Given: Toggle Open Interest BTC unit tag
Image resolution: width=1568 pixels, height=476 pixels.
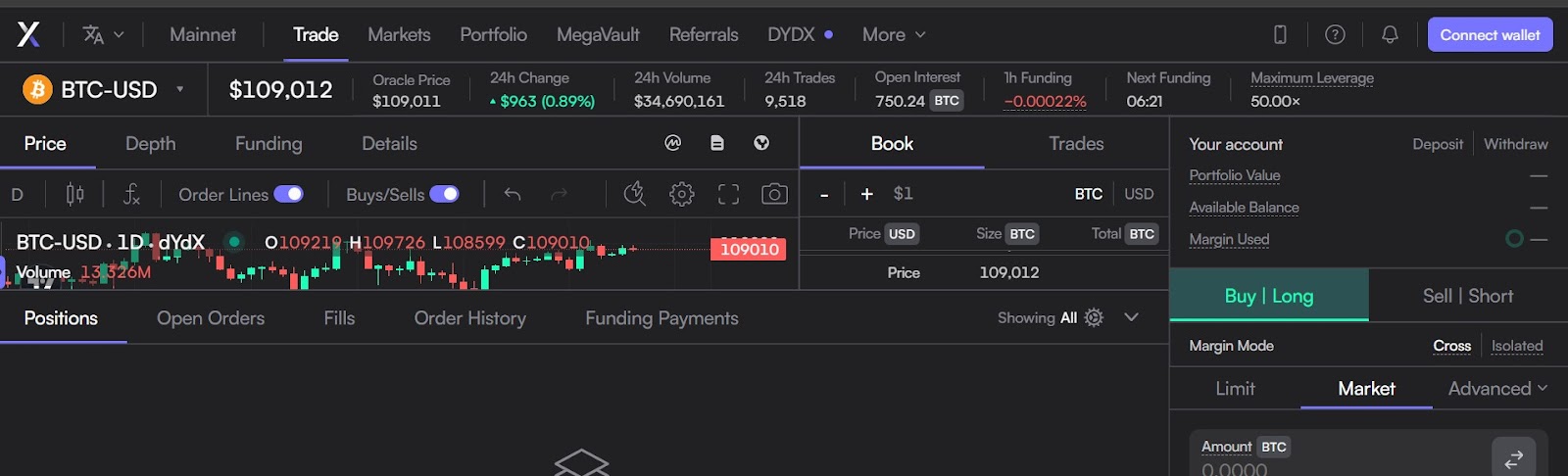Looking at the screenshot, I should [947, 101].
